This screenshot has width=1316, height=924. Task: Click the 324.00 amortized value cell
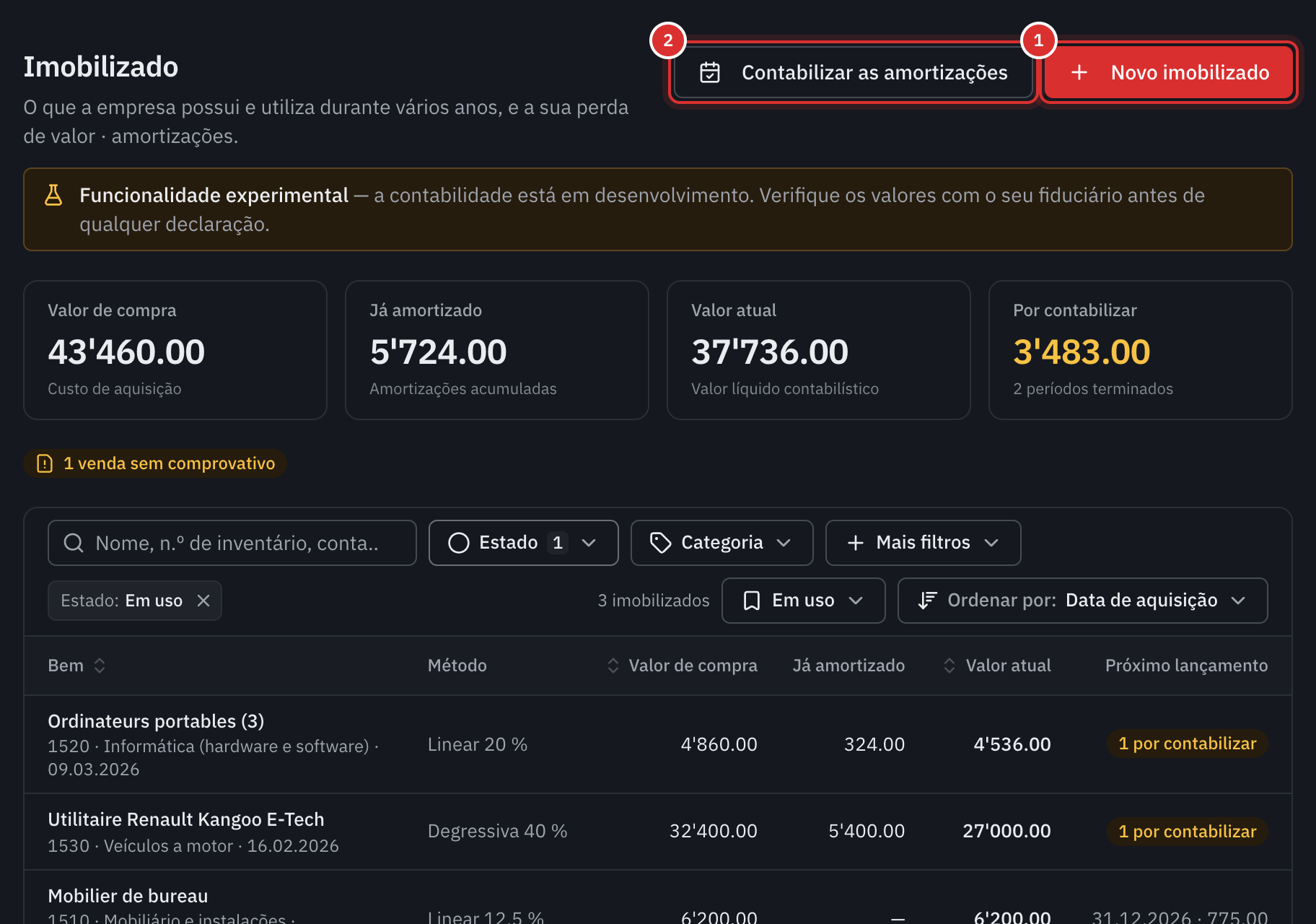[x=874, y=744]
